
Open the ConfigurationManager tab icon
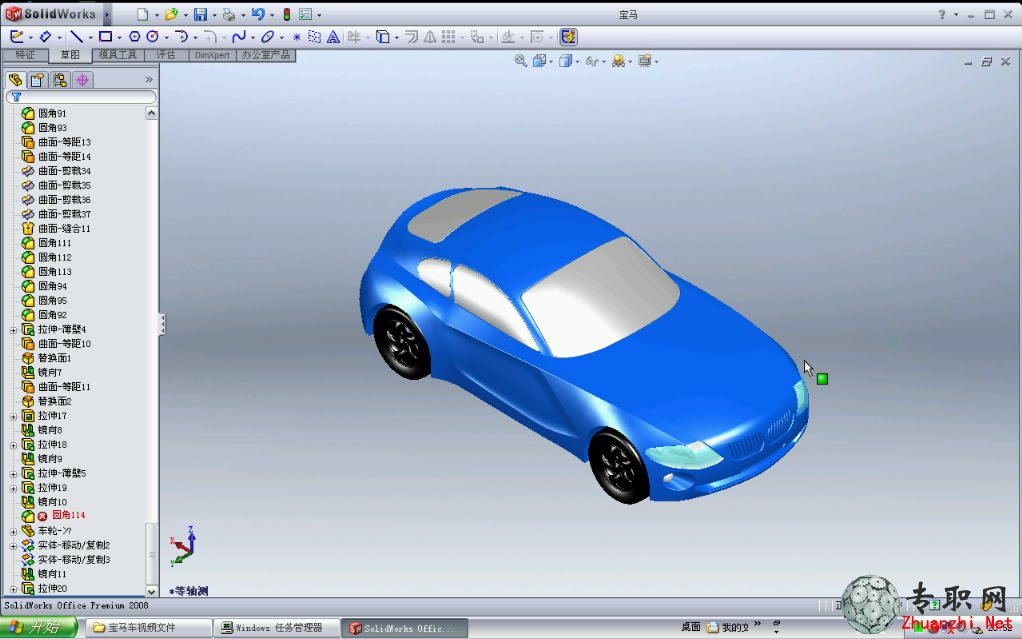(60, 80)
